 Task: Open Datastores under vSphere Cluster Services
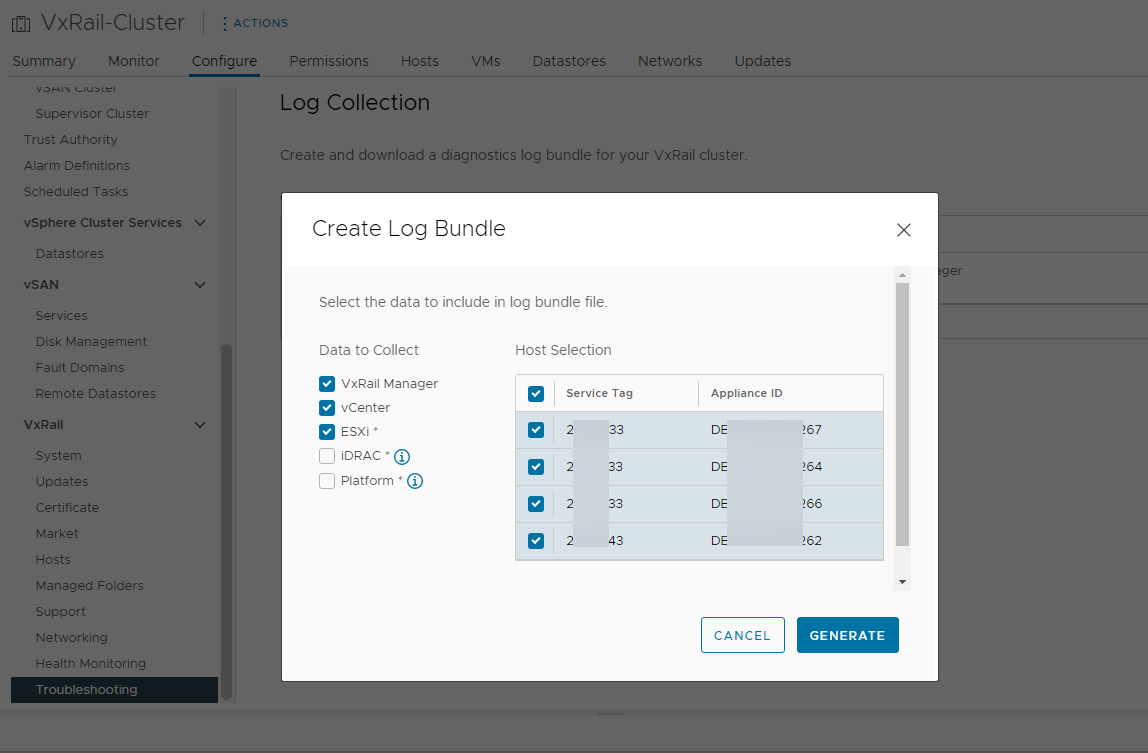70,253
